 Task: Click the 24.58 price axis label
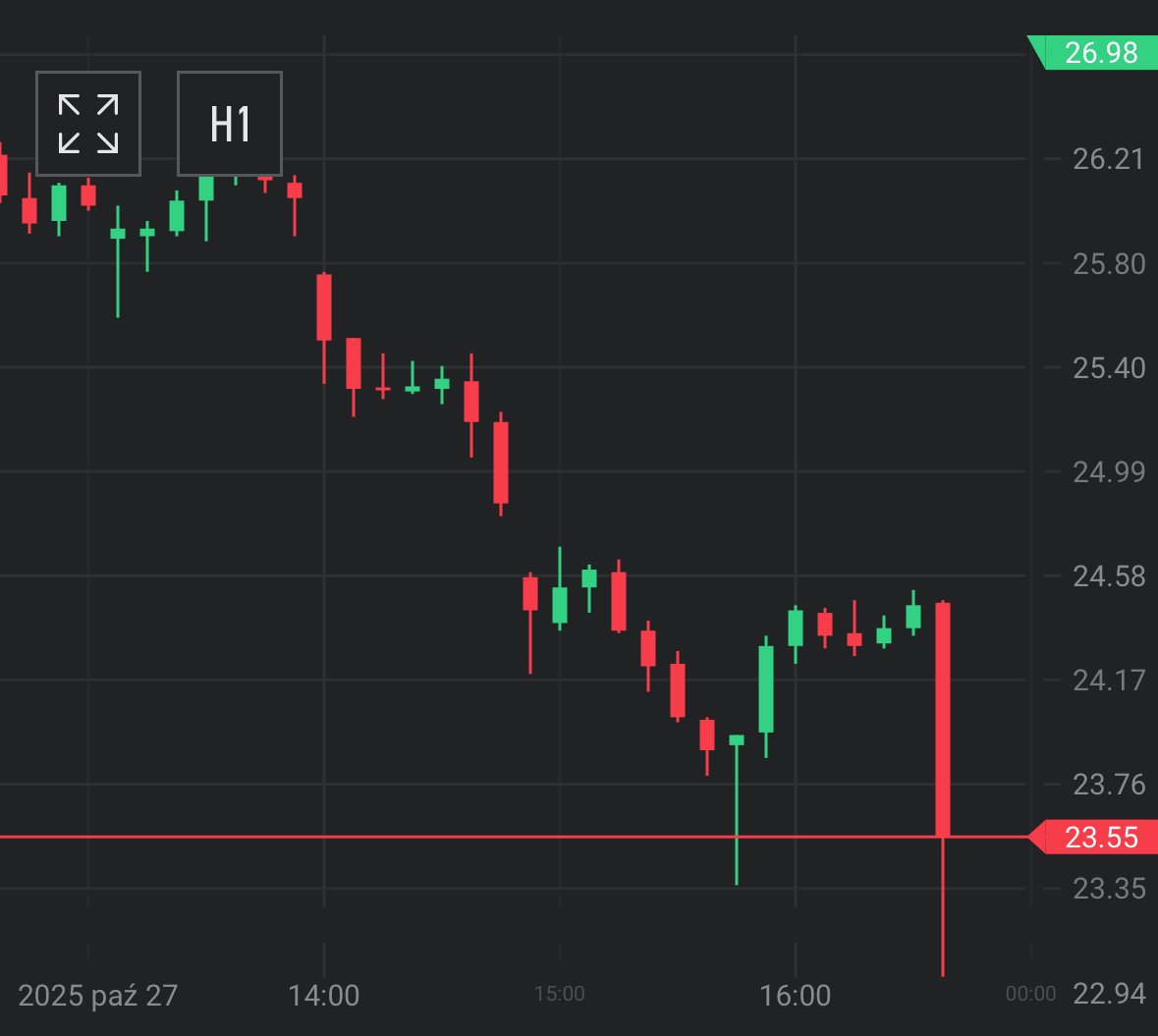pos(1109,576)
